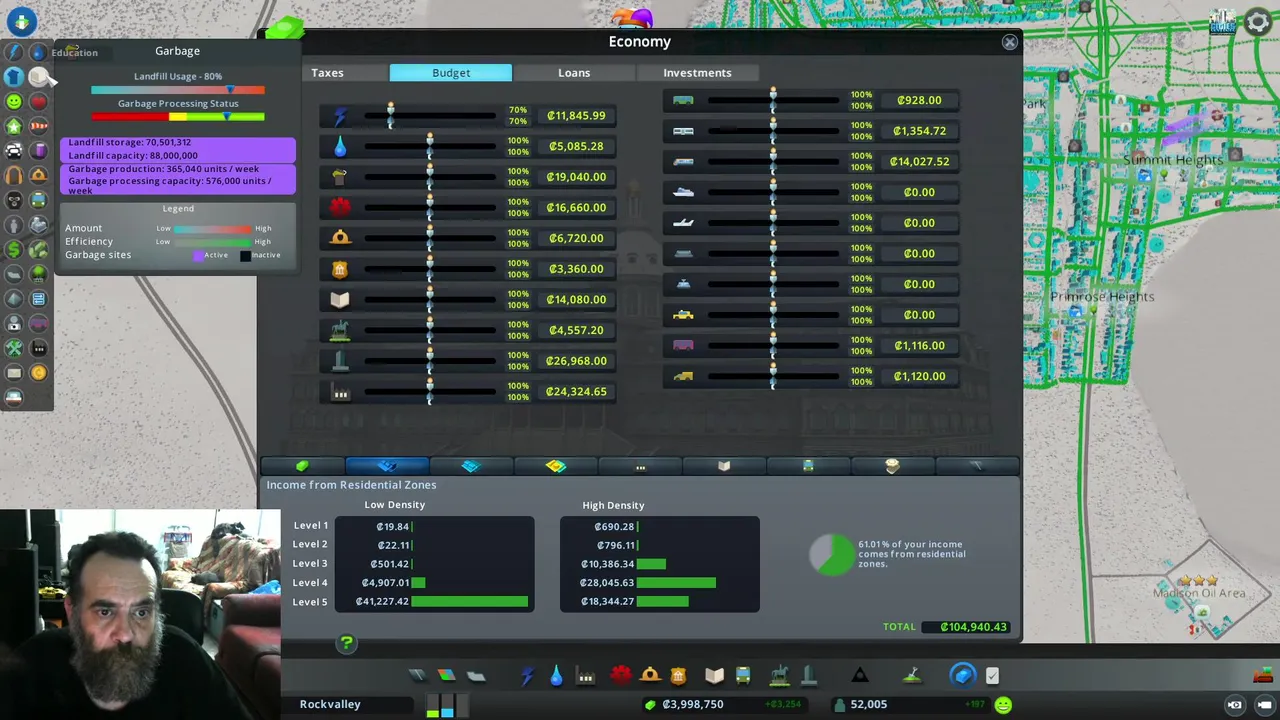Show the Wind windsock info view
Screen dimensions: 1280x720
(x=39, y=126)
